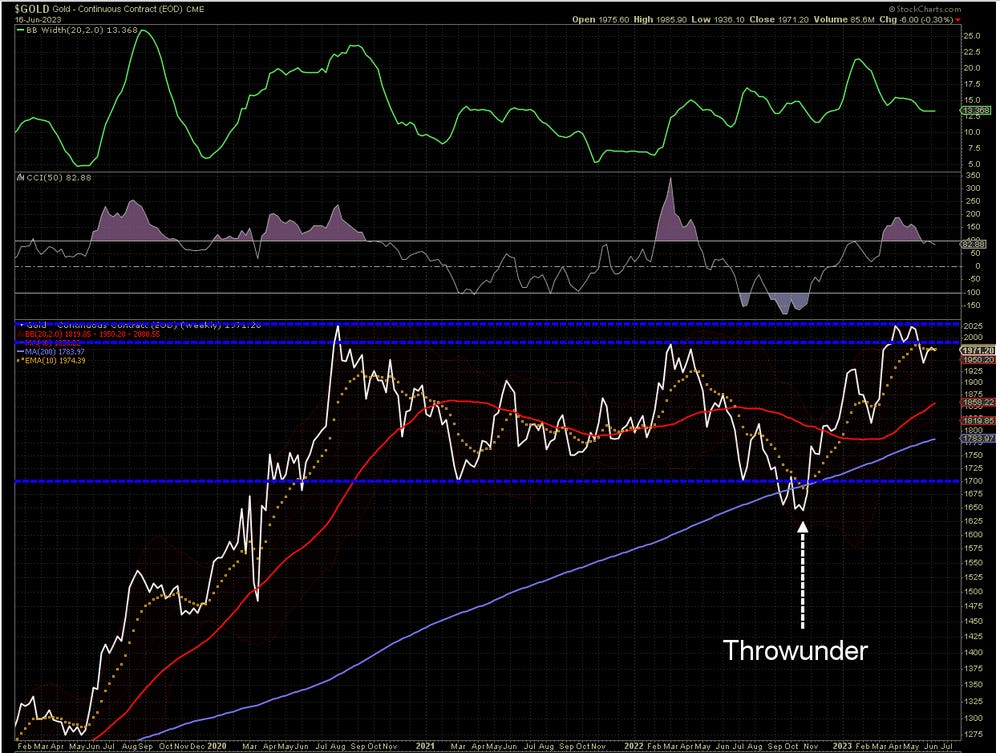Image resolution: width=1000 pixels, height=753 pixels.
Task: Click the 'Gold - Continuous Contract (EOD)' title
Action: 118,10
